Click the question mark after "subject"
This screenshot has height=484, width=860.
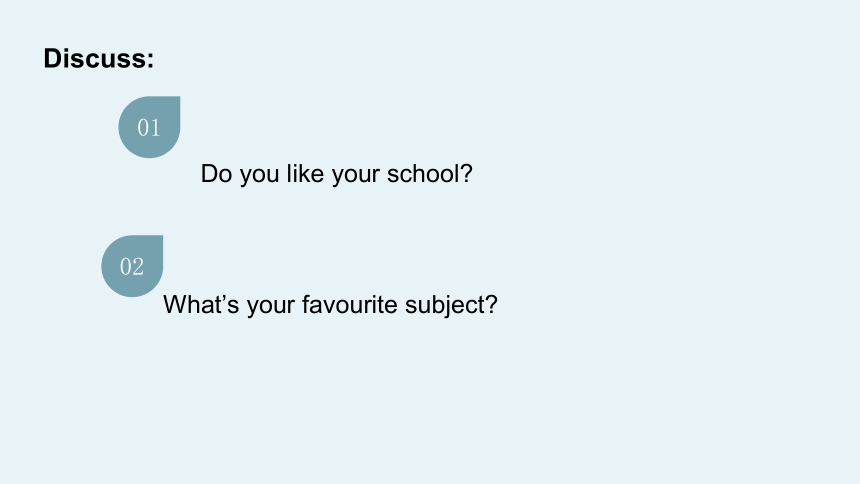tap(491, 305)
